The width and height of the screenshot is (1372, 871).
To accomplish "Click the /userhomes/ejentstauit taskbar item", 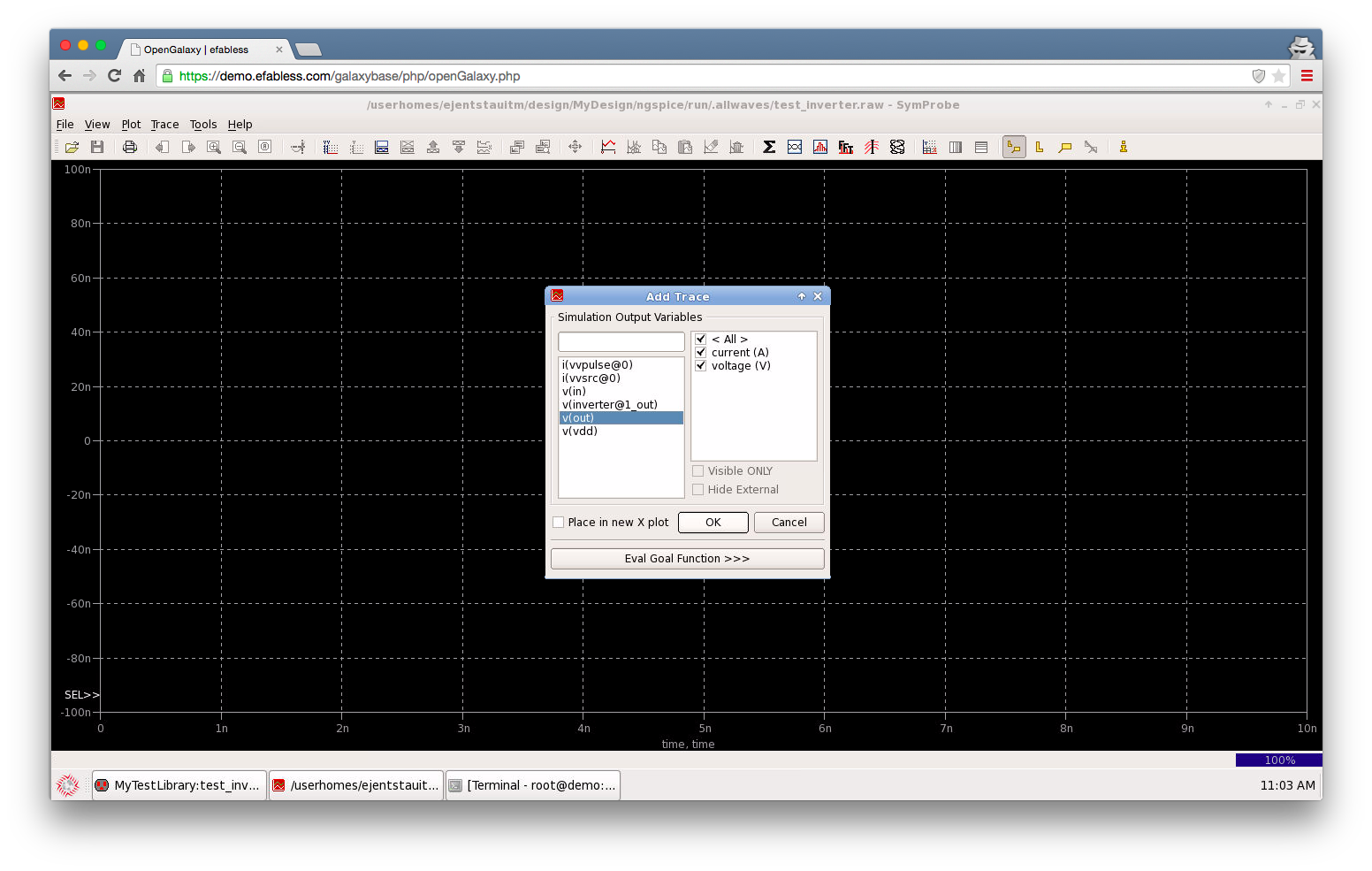I will pyautogui.click(x=356, y=785).
